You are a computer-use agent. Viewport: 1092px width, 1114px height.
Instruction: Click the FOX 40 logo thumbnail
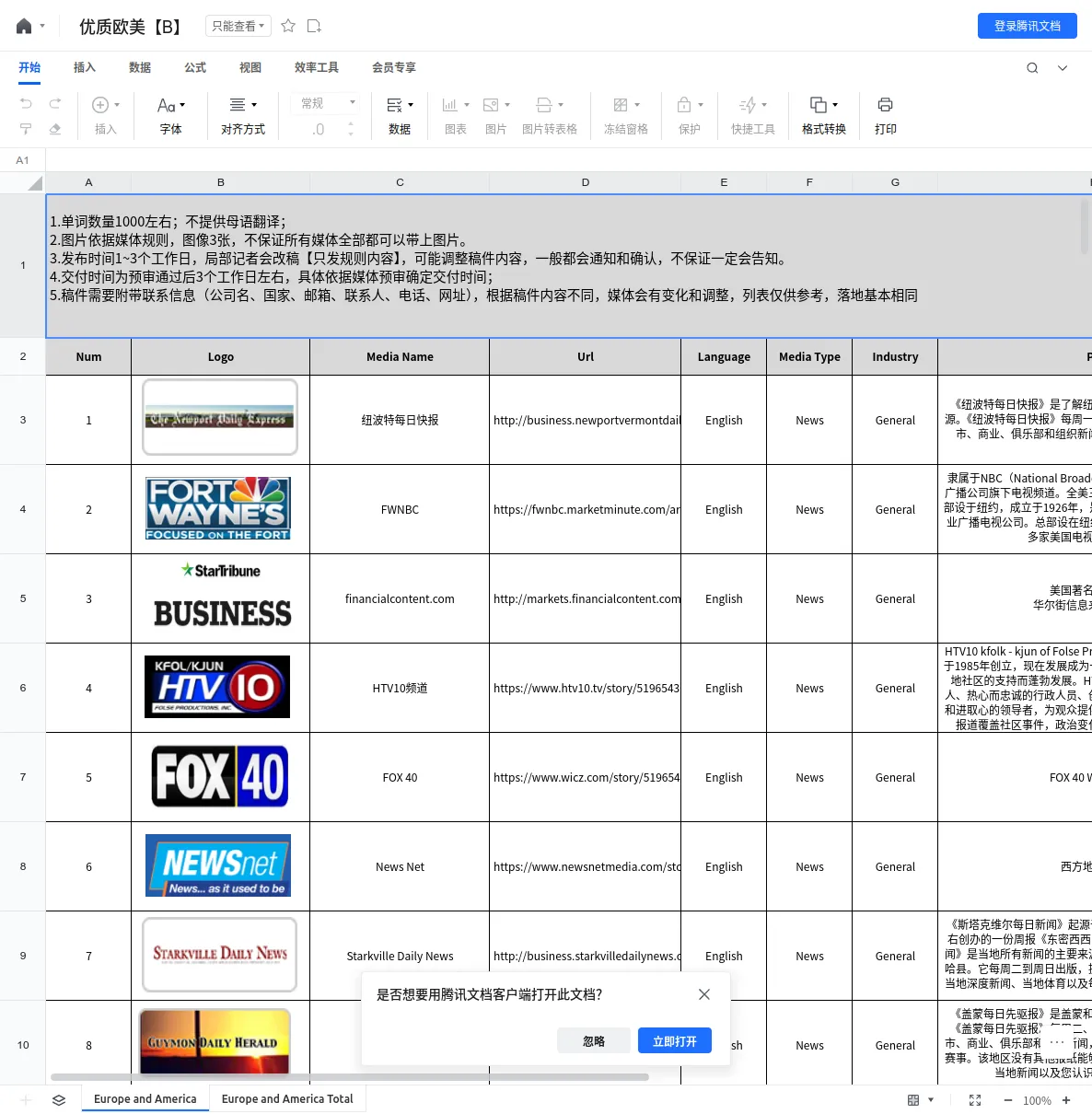220,777
